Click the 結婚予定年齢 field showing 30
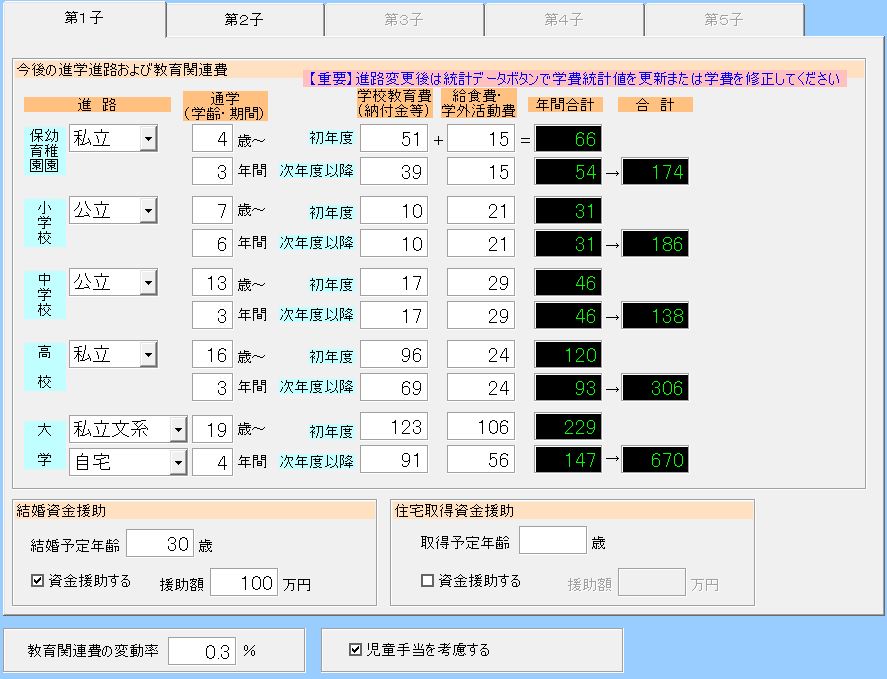Image resolution: width=887 pixels, height=679 pixels. tap(160, 544)
